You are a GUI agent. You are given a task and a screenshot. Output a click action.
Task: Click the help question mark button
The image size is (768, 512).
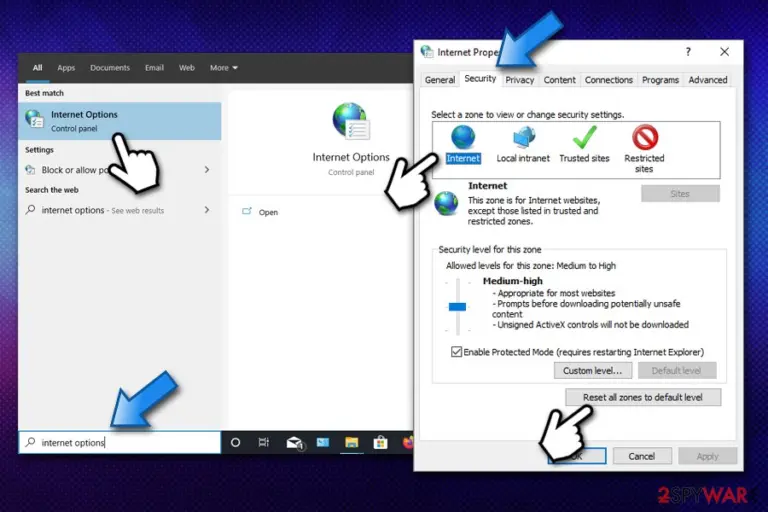[x=688, y=51]
